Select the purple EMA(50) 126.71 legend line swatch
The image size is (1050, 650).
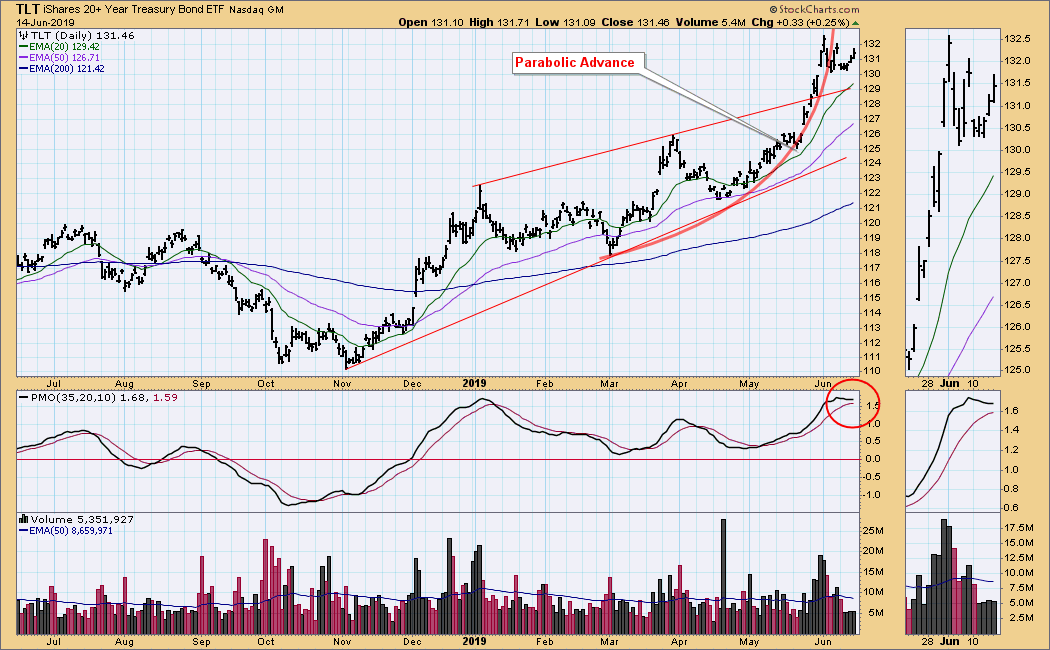pos(23,58)
